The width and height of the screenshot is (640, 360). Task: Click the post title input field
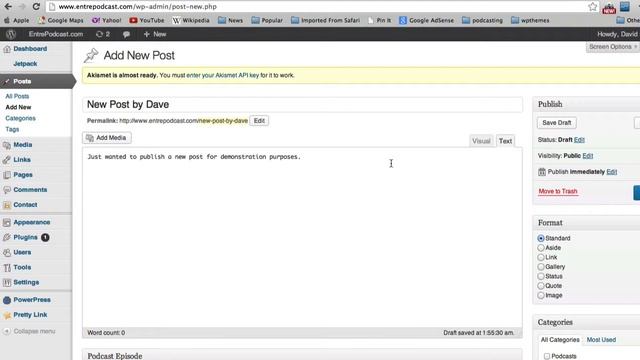[302, 104]
